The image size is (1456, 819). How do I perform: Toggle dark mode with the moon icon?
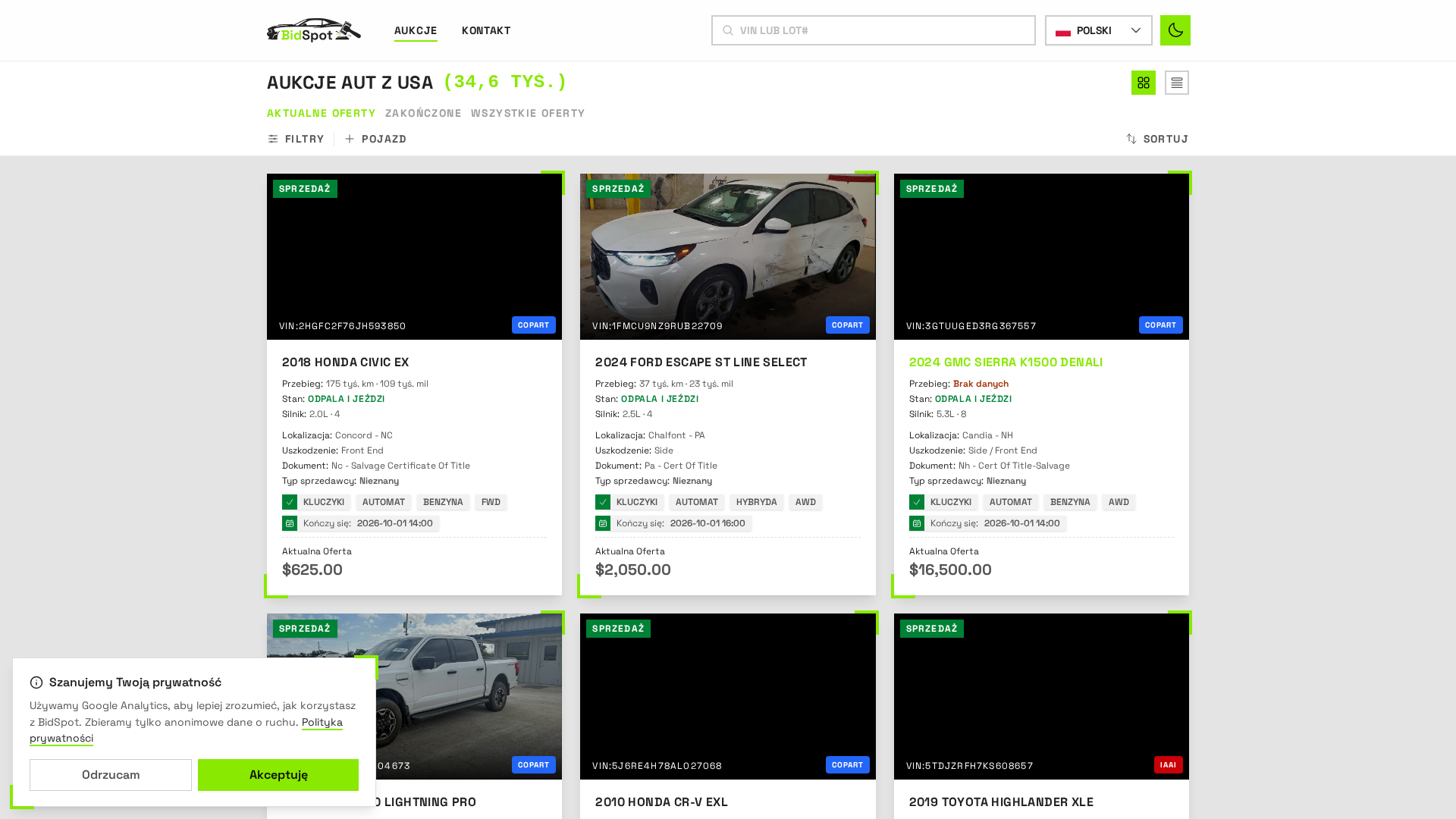1175,30
